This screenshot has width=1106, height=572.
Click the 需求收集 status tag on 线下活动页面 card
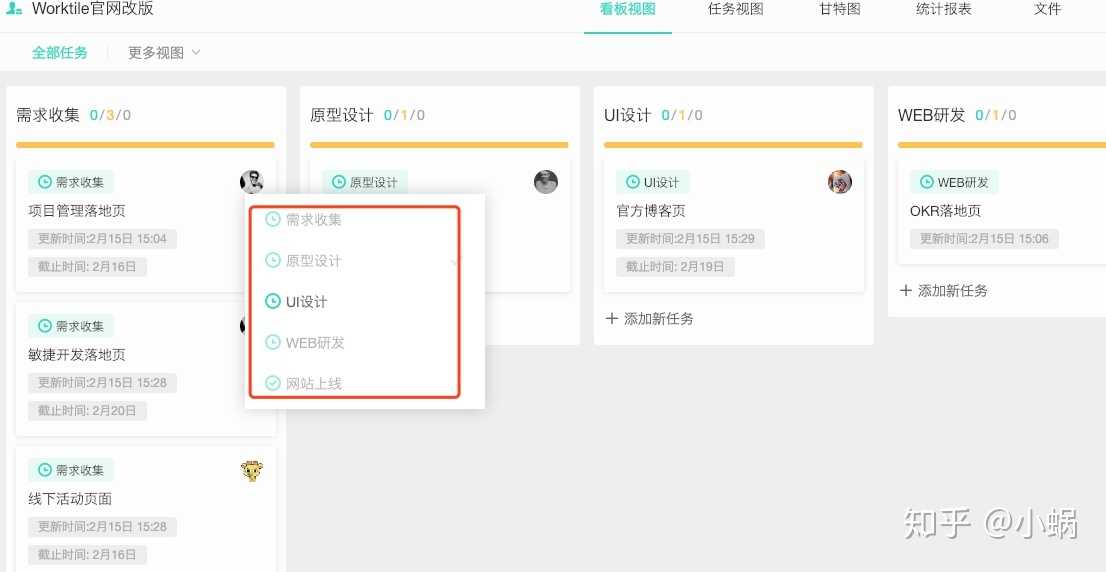71,470
